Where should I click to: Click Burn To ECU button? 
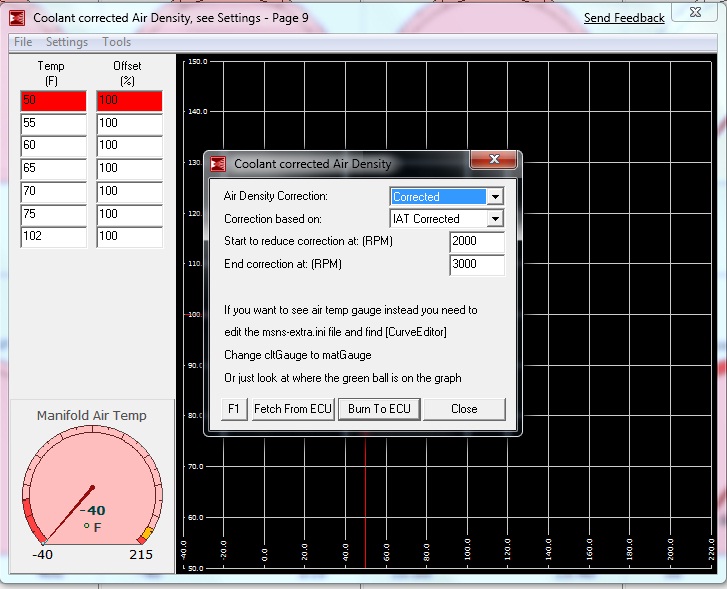pos(379,409)
